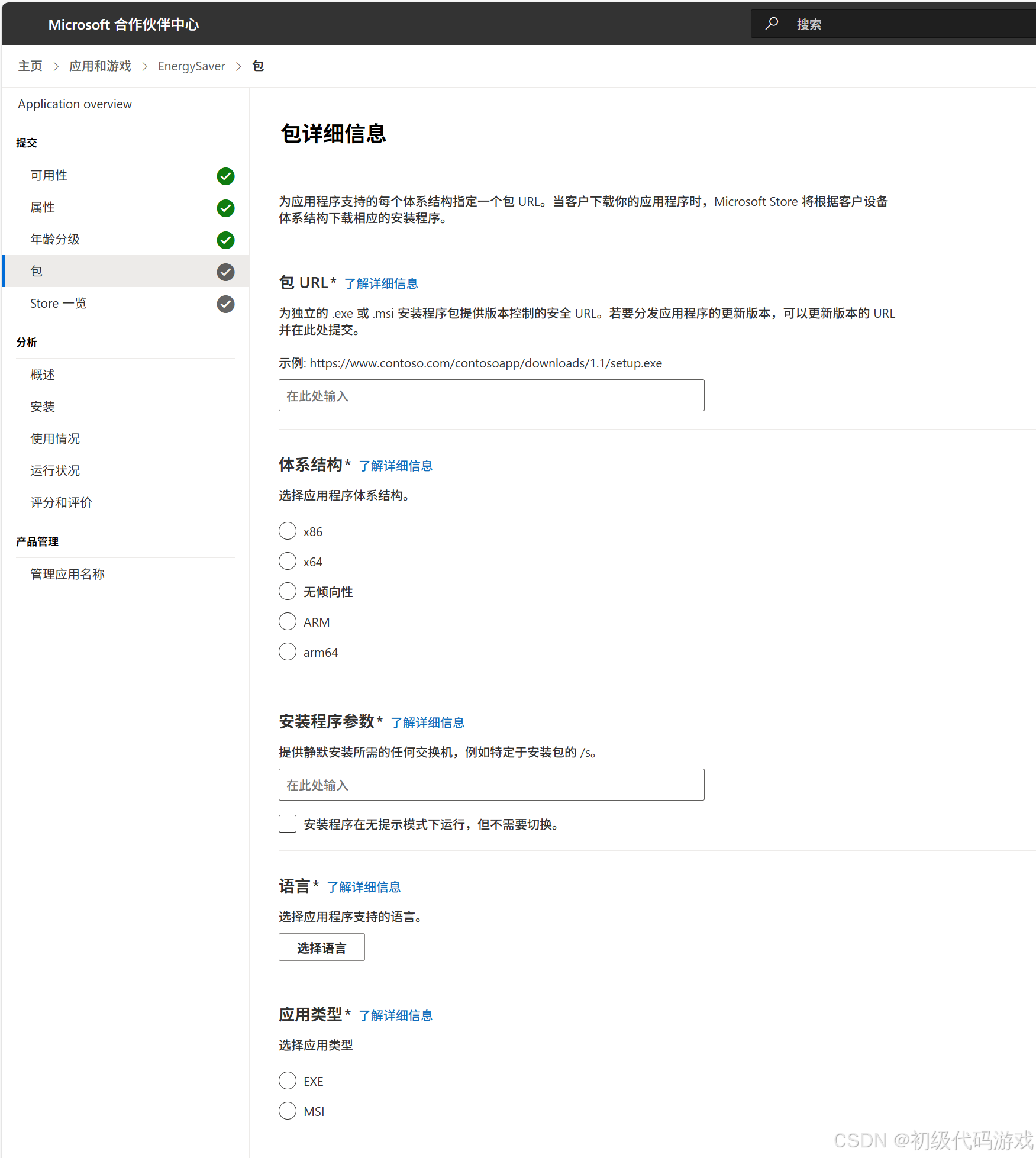This screenshot has height=1158, width=1036.
Task: Open the 概述 analytics page
Action: coord(43,375)
